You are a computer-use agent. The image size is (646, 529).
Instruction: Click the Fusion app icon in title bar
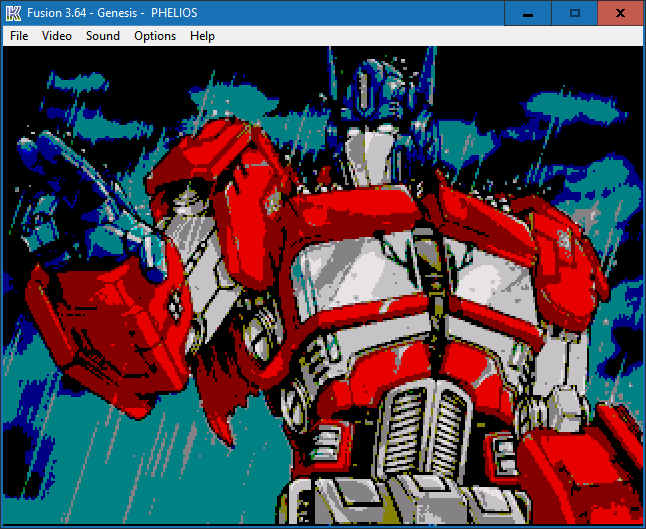[13, 13]
